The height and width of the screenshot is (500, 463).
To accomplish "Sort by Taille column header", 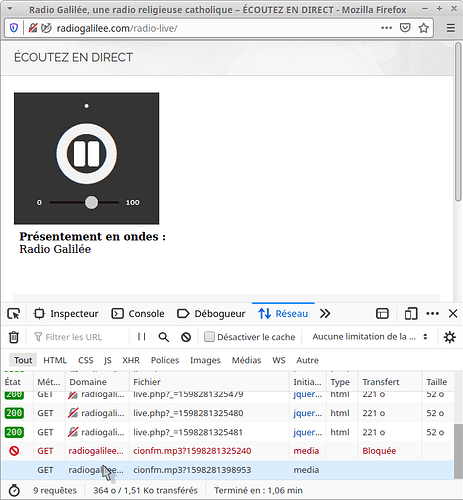I will (x=438, y=382).
